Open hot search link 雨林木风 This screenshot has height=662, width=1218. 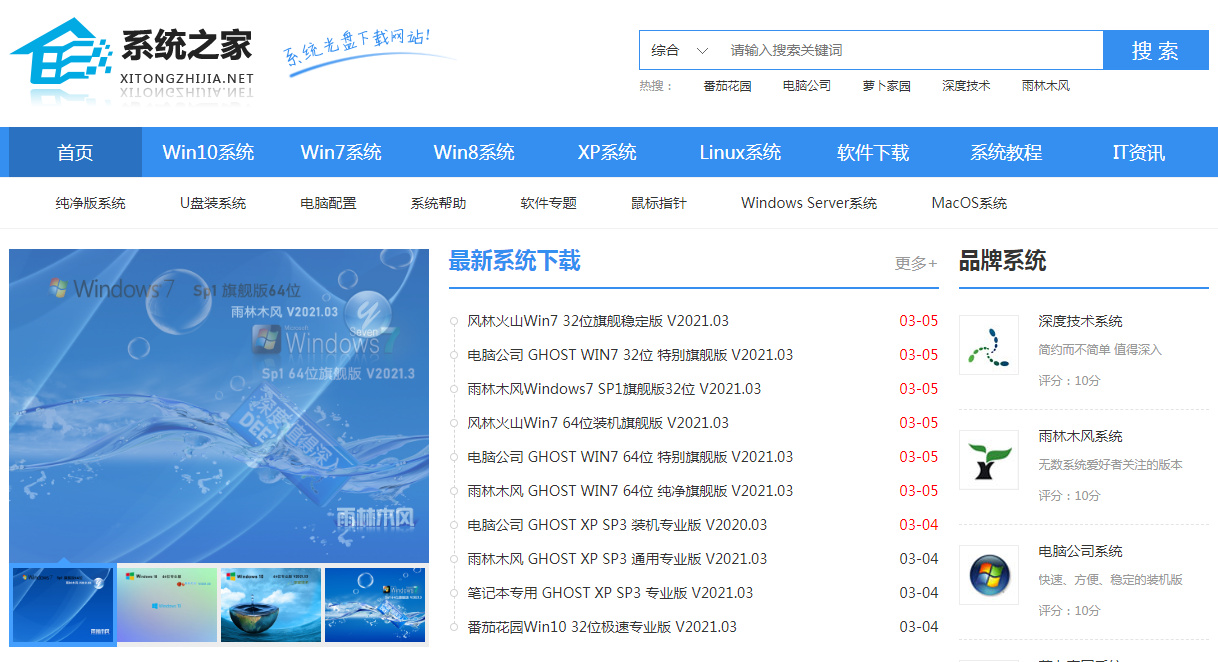[1046, 86]
